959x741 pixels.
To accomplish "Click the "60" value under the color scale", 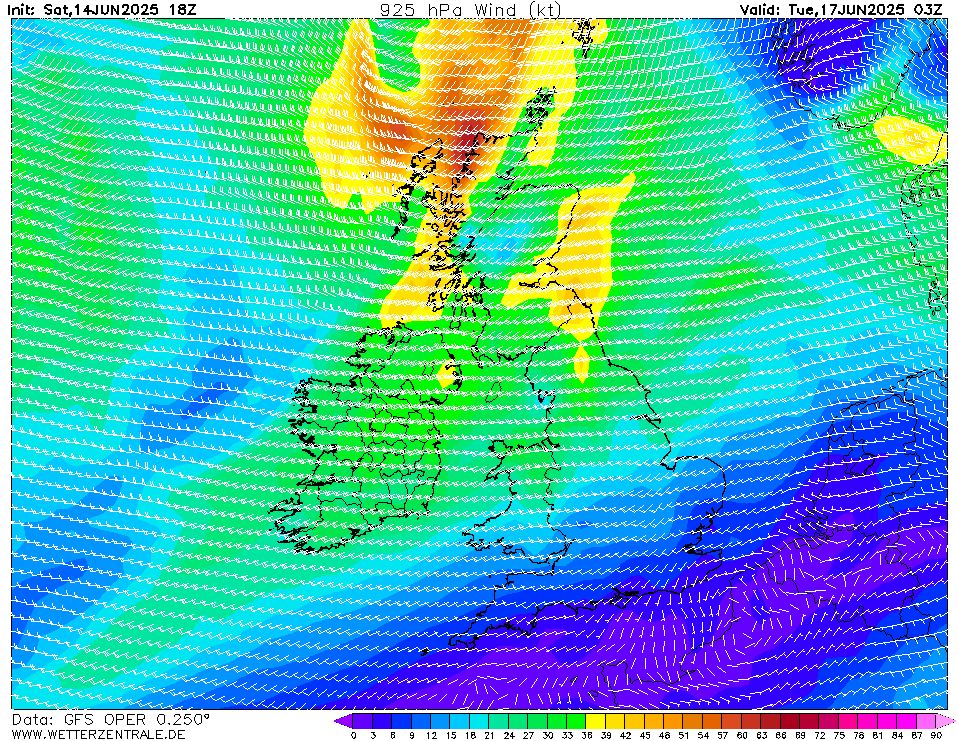I will [x=742, y=735].
